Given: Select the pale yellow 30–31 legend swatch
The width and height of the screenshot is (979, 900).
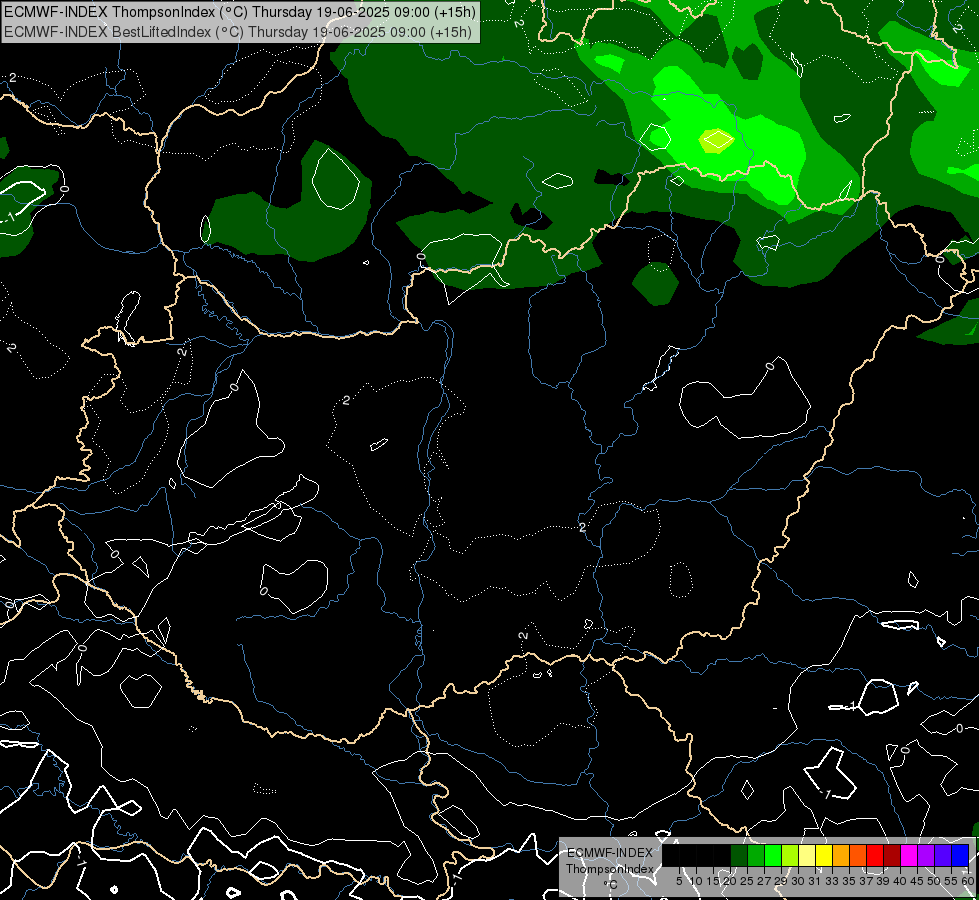Looking at the screenshot, I should [x=807, y=855].
